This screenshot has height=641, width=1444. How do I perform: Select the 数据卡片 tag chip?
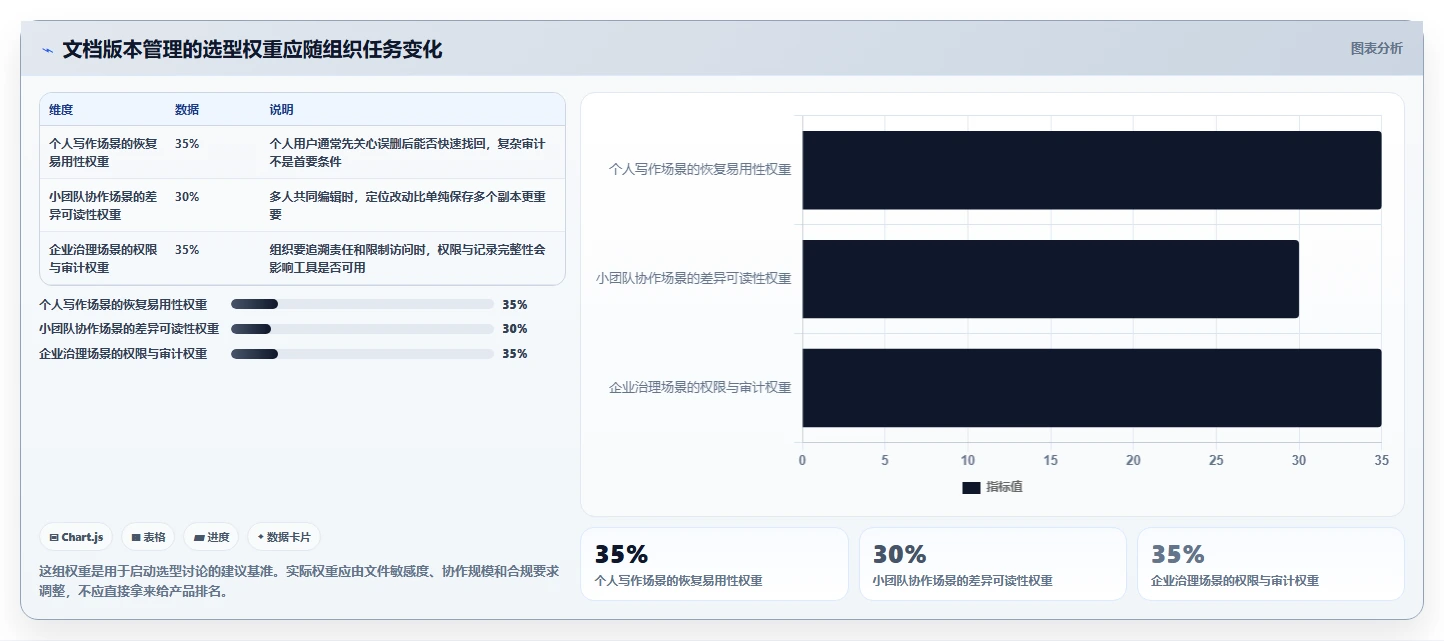pyautogui.click(x=284, y=537)
